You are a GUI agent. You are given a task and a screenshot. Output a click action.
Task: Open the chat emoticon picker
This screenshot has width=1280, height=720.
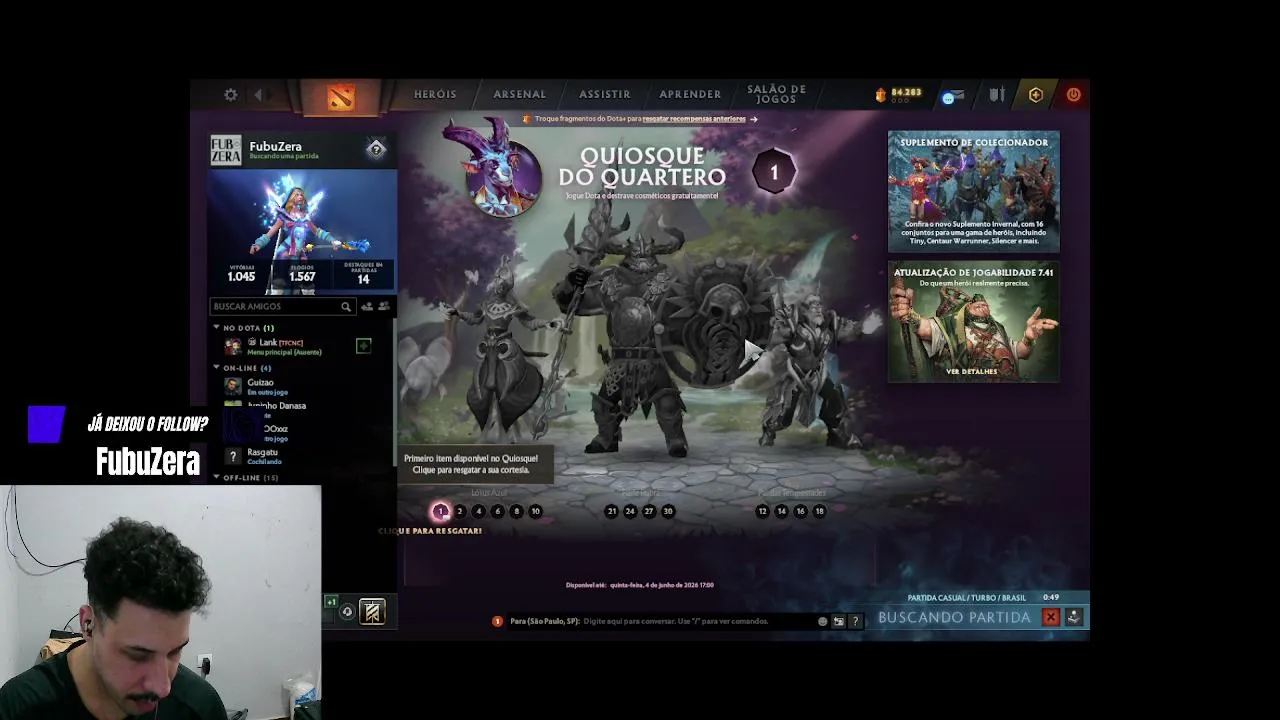pyautogui.click(x=823, y=621)
